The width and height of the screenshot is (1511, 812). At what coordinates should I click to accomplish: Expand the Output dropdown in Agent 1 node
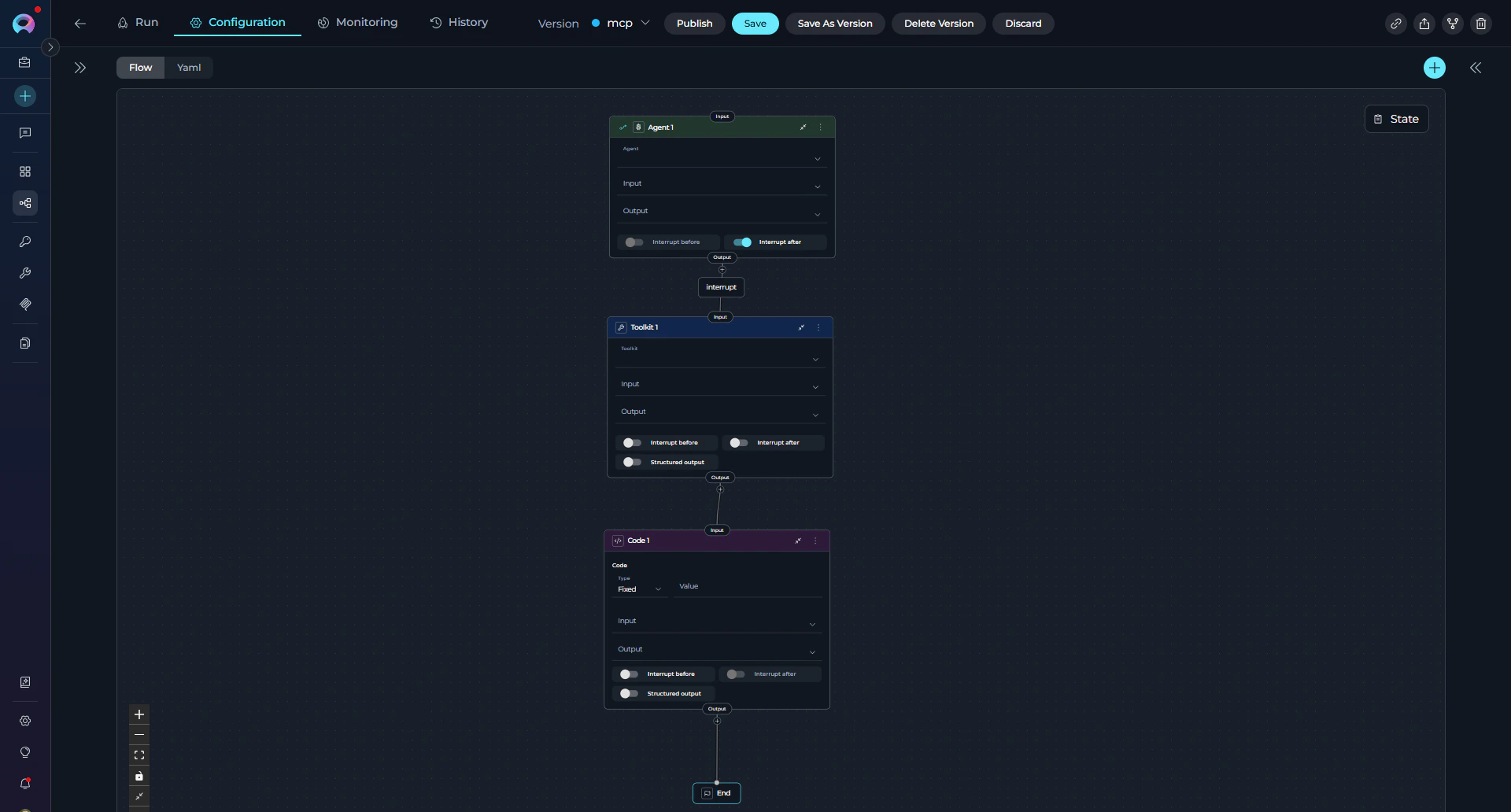[722, 212]
